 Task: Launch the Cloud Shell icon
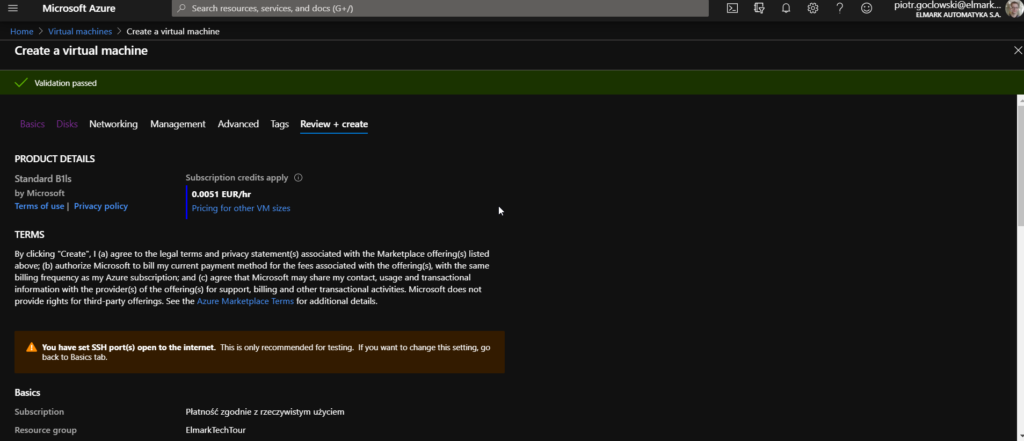tap(732, 8)
